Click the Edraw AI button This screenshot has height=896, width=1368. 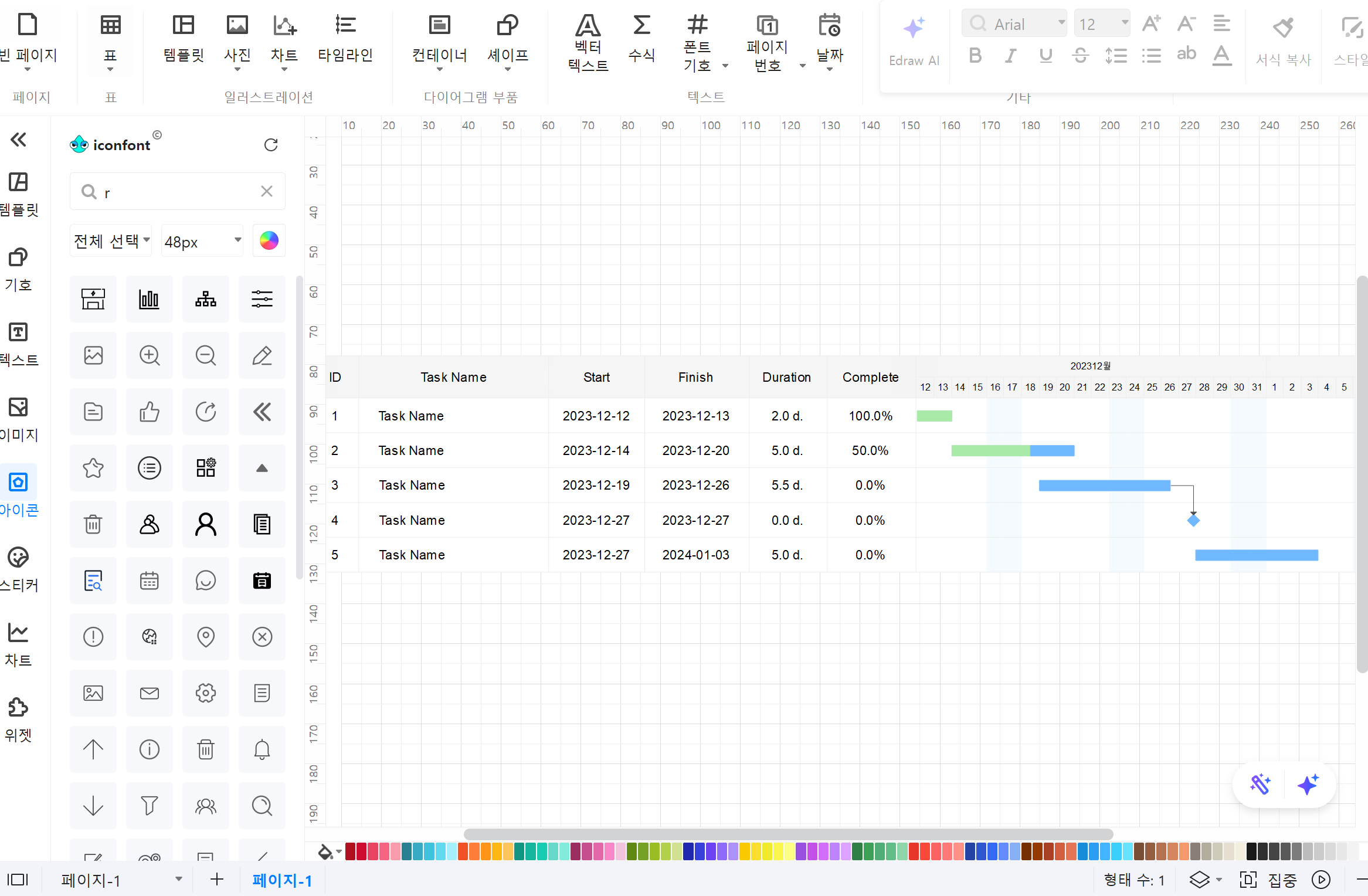914,40
